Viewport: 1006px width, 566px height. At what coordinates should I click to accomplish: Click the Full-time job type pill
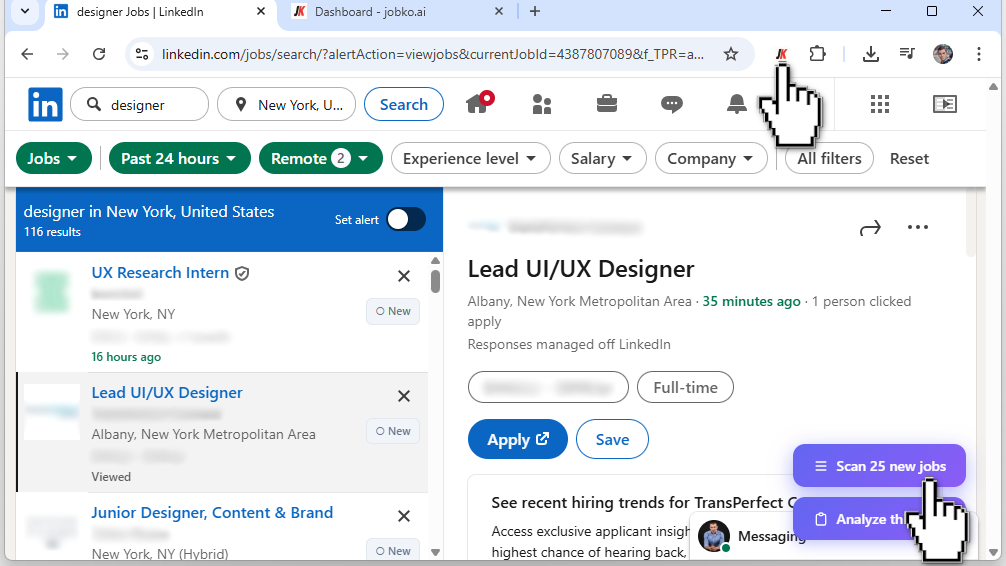[685, 388]
